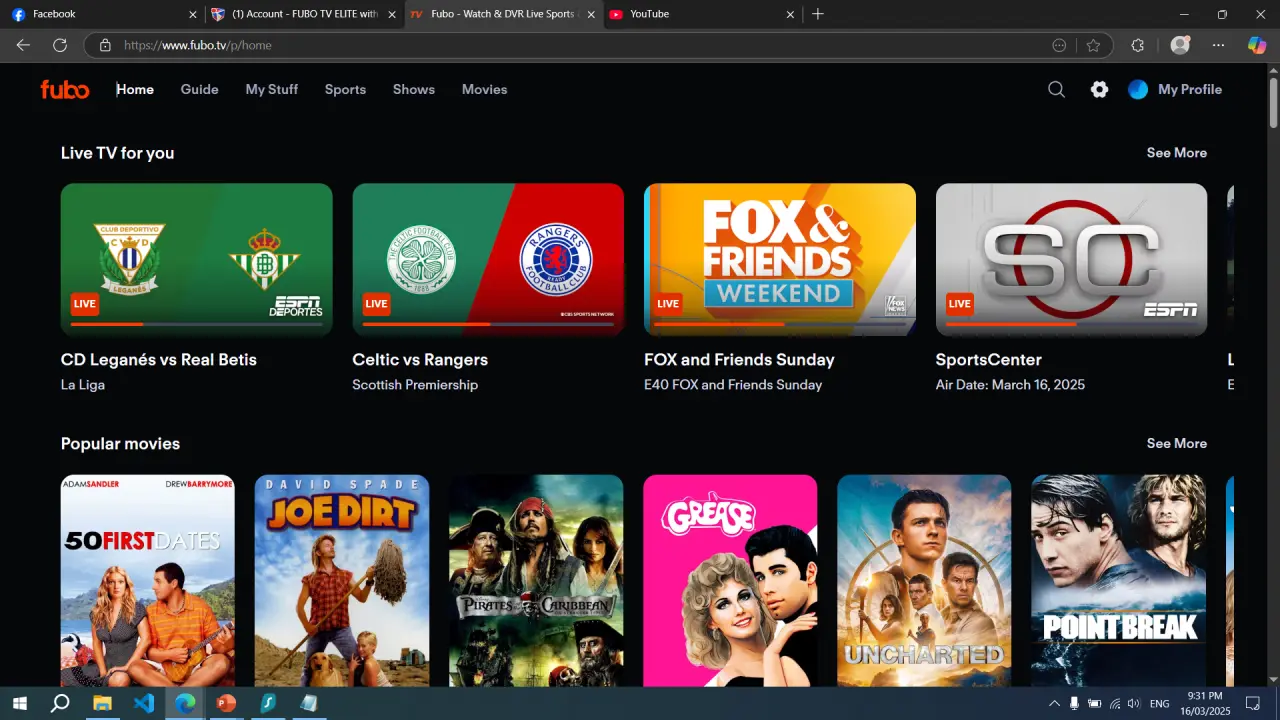Open the Fubo search icon
This screenshot has height=720, width=1280.
point(1056,90)
